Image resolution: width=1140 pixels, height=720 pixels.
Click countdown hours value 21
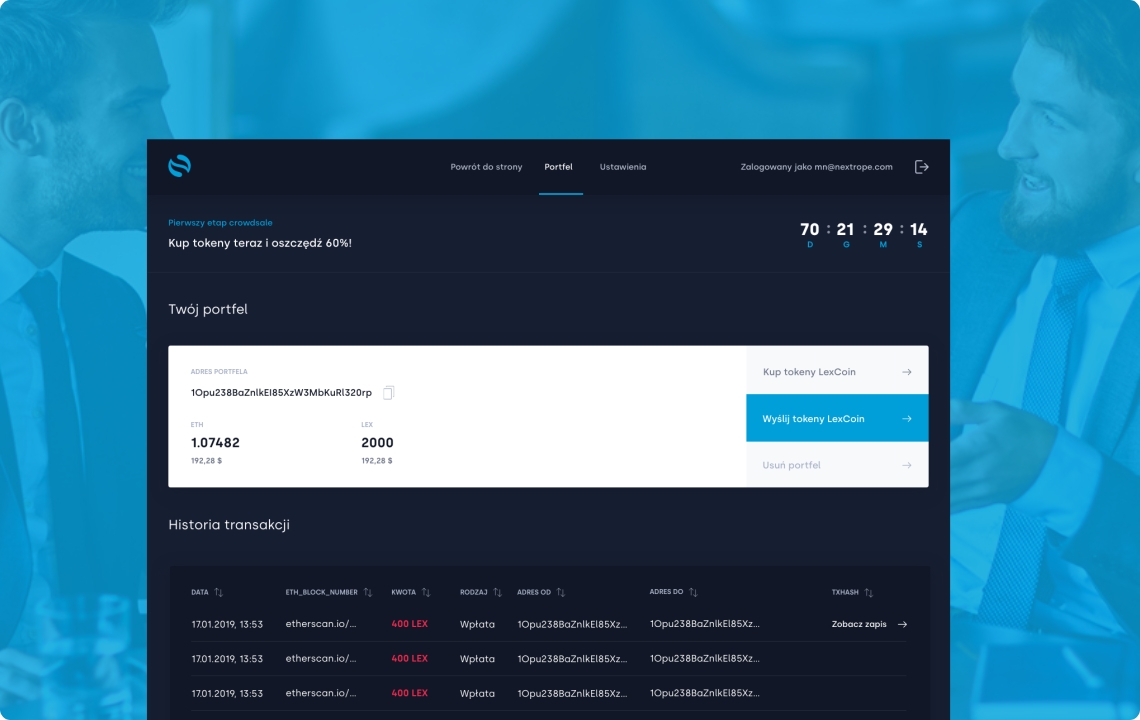845,230
